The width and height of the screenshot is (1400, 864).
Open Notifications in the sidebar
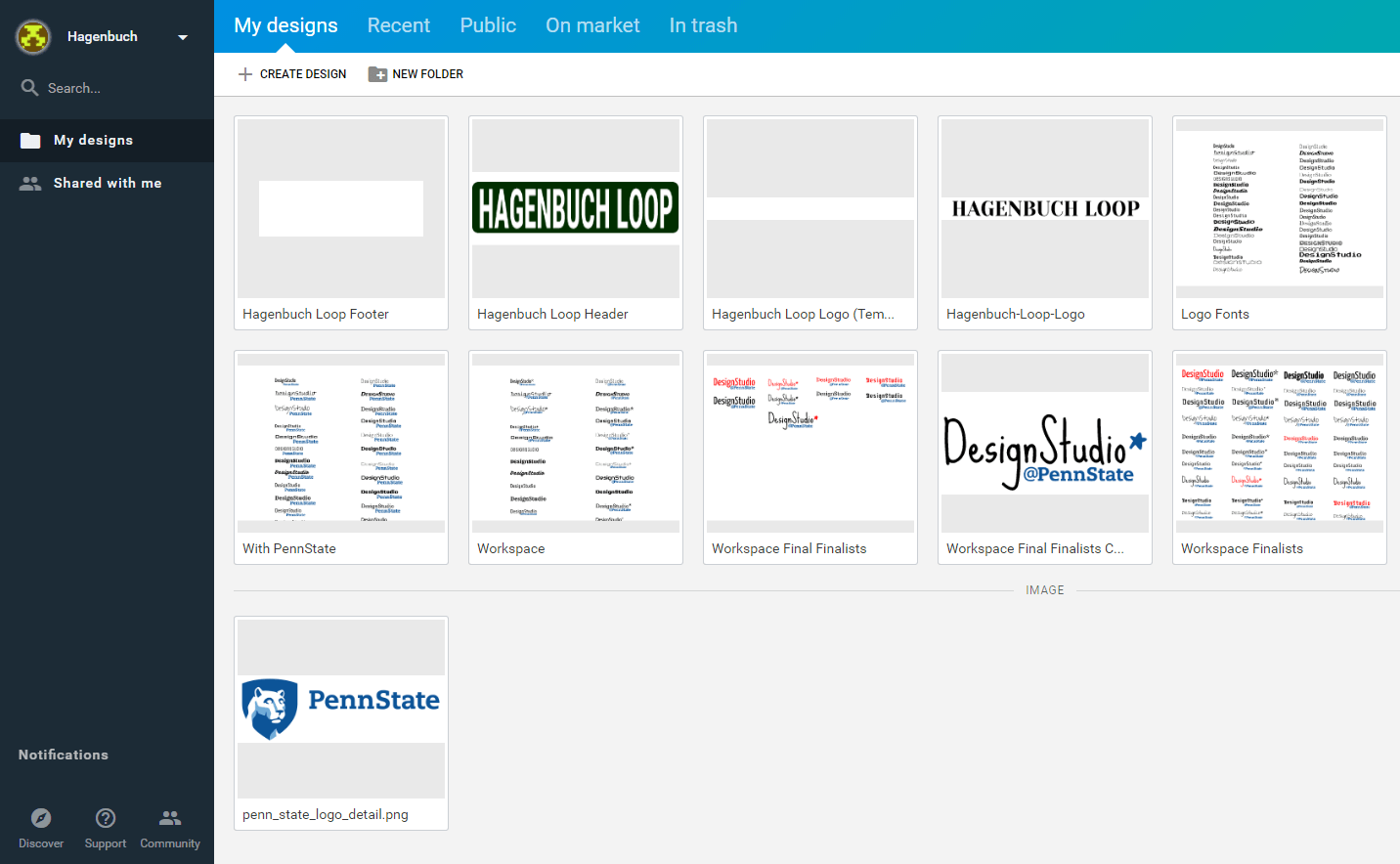(x=64, y=755)
